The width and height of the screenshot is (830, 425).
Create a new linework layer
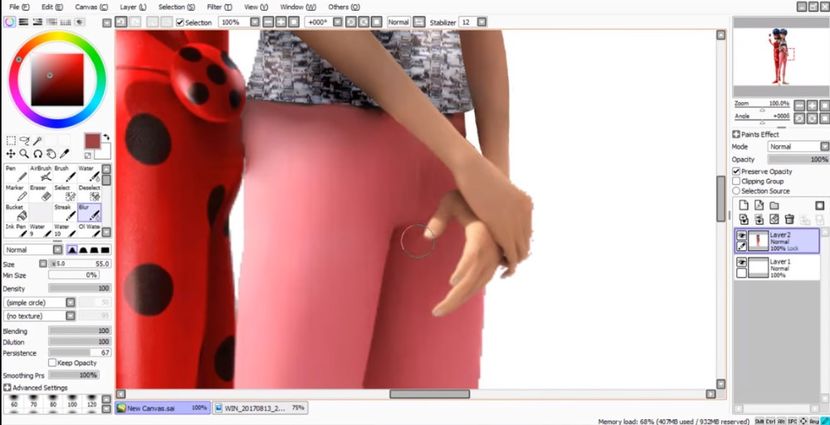point(759,205)
